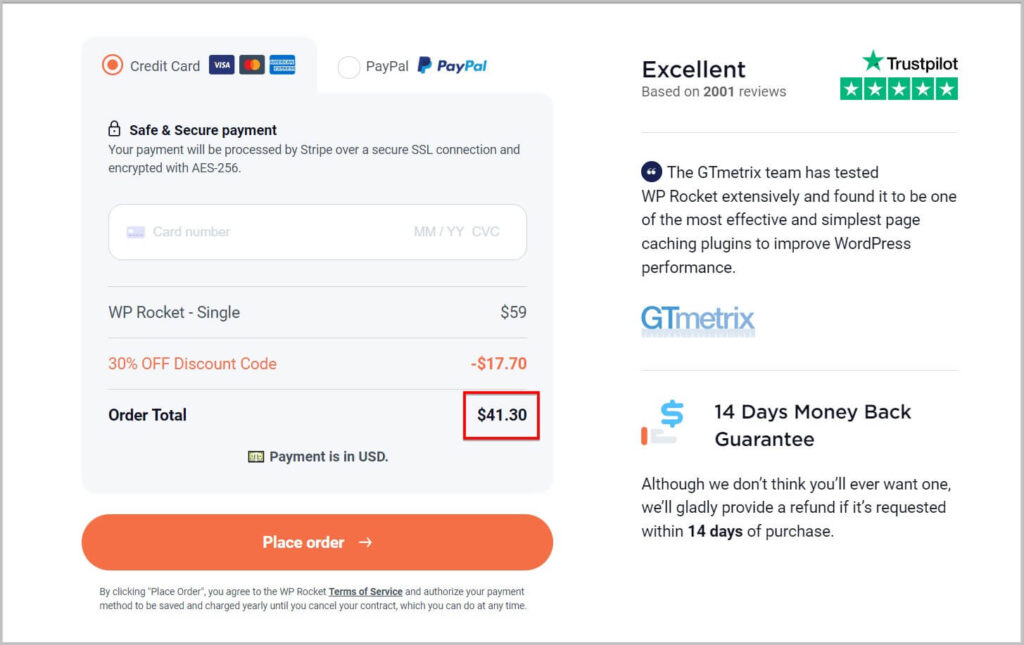Click the PayPal logo

click(452, 66)
